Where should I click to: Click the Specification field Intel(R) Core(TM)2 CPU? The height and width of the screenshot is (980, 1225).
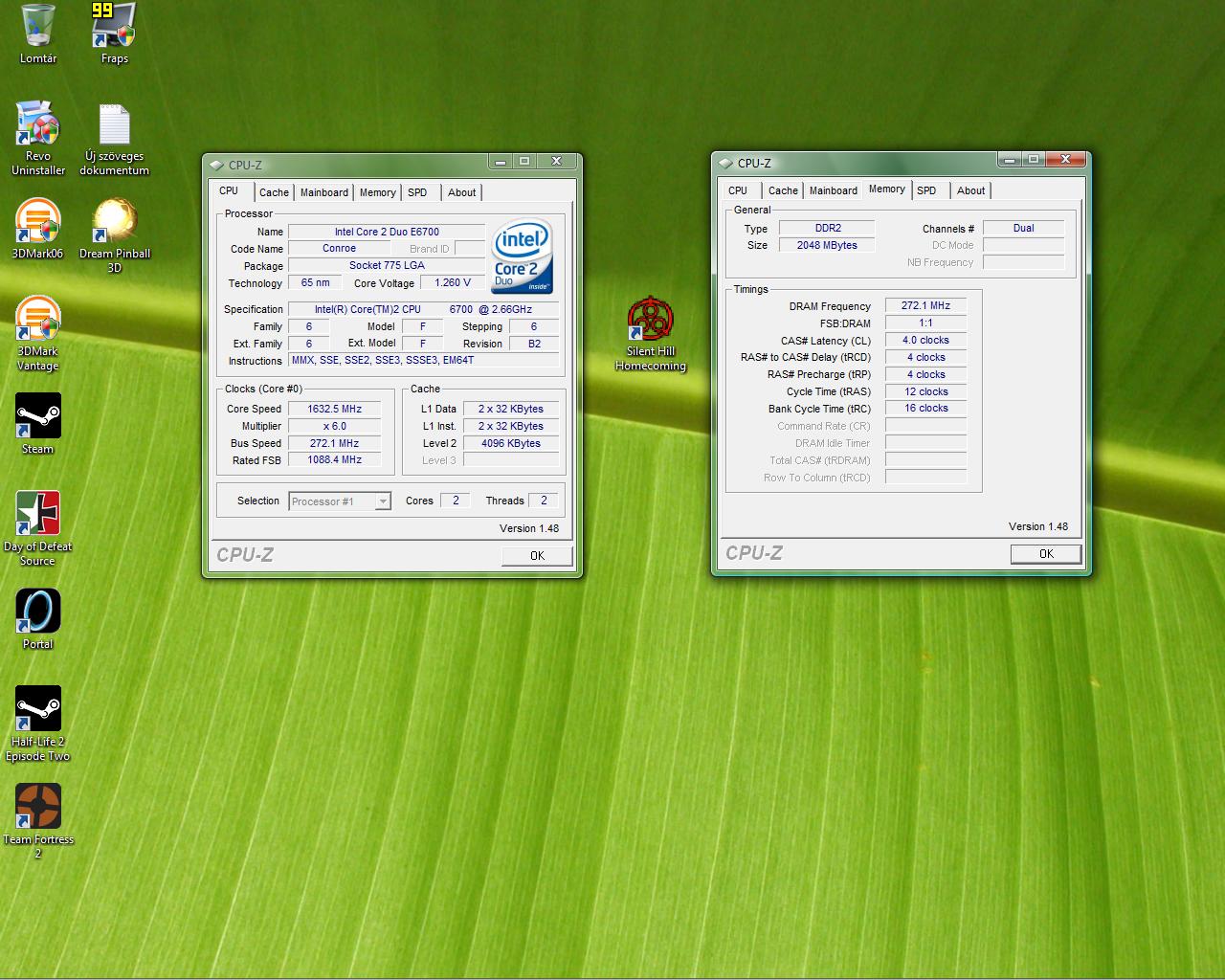click(424, 310)
